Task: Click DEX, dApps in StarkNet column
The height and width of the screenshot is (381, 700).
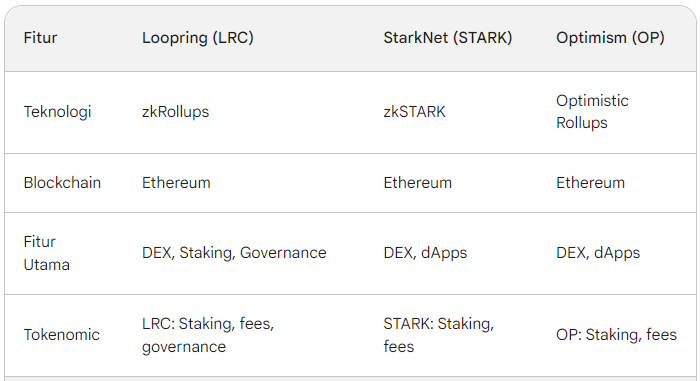Action: coord(425,253)
